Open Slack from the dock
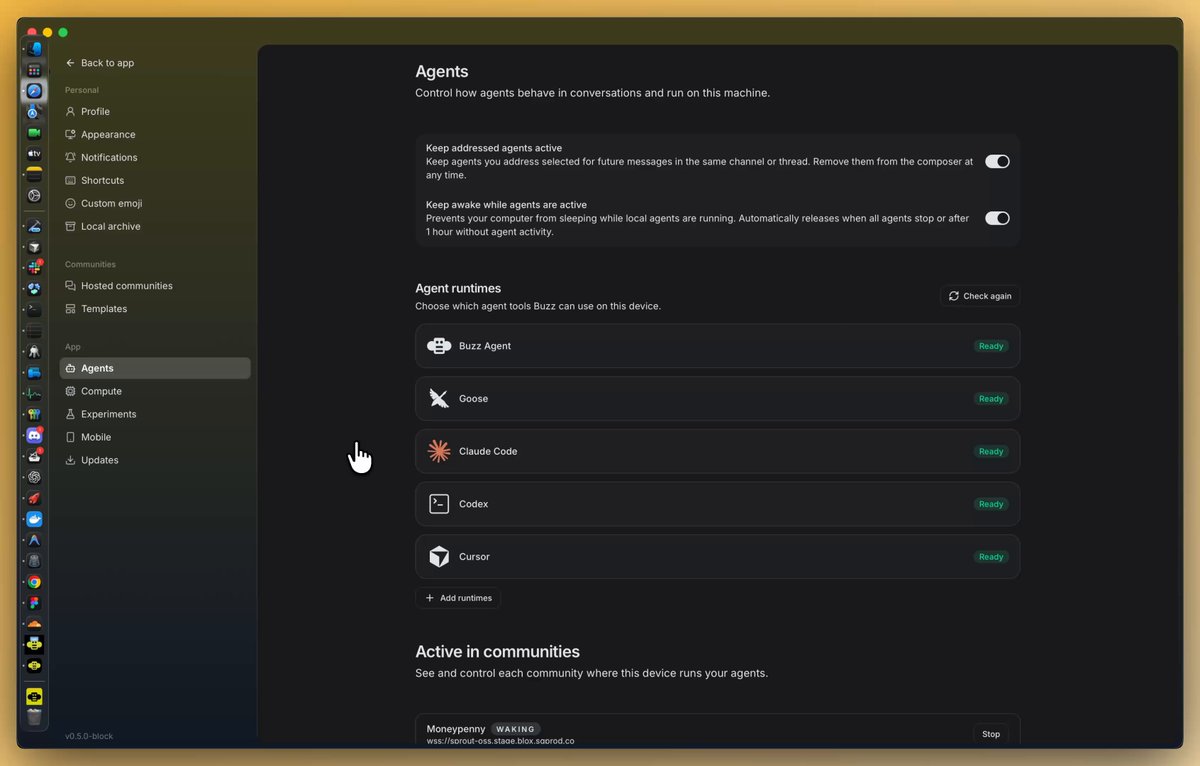The height and width of the screenshot is (766, 1200). click(34, 267)
